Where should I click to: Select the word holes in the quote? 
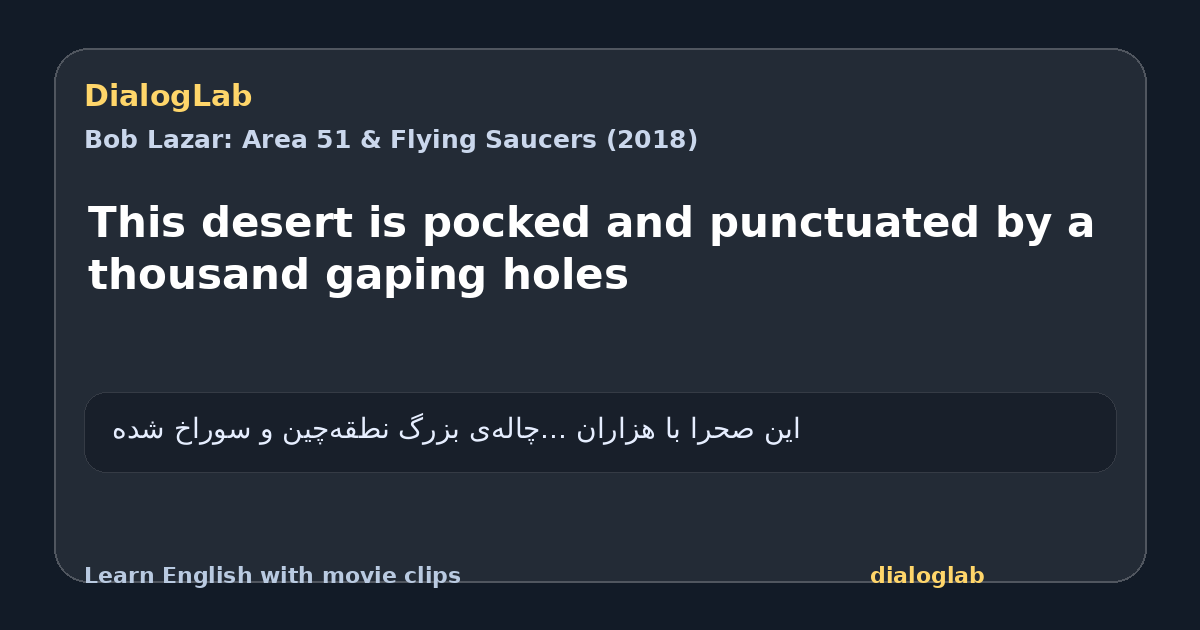[565, 275]
